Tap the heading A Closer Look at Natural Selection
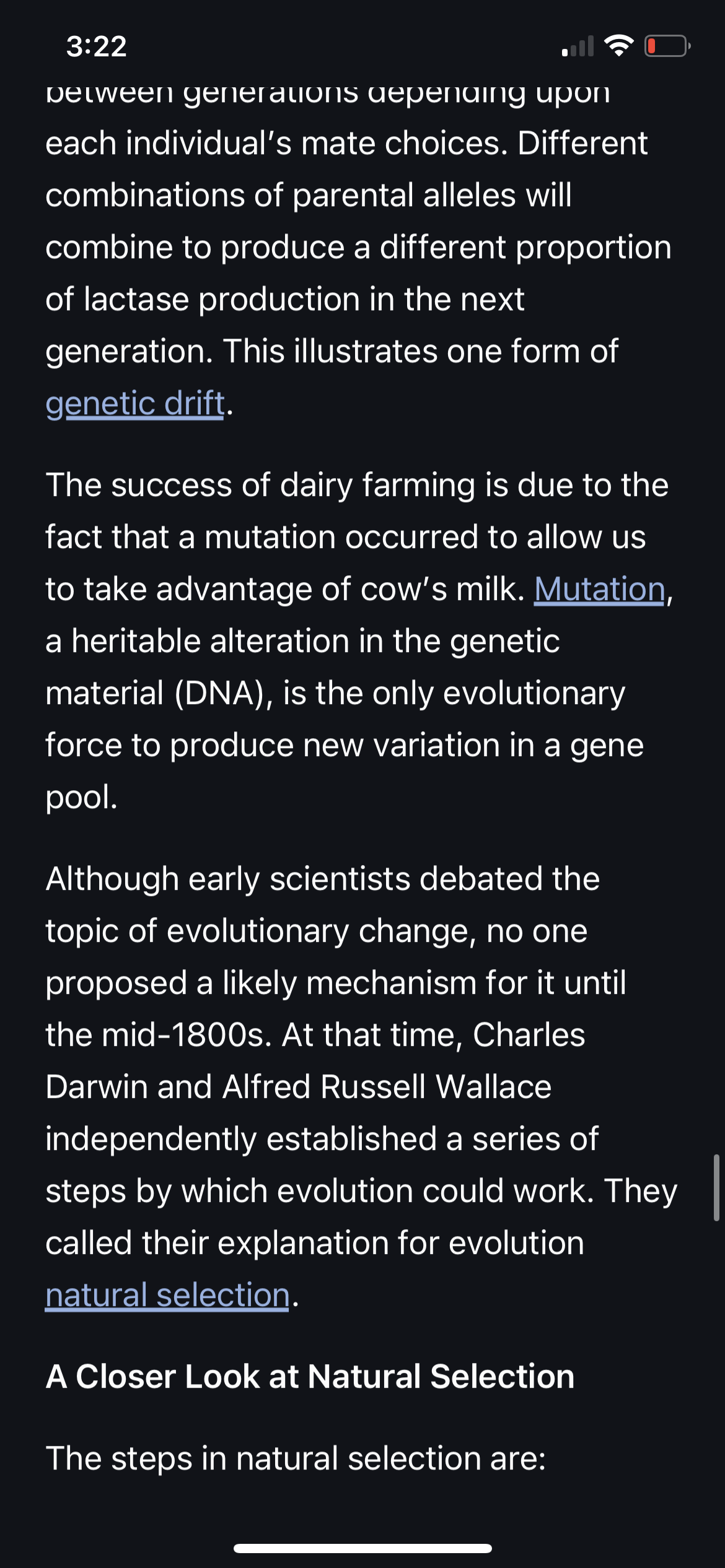The image size is (725, 1568). 310,1377
